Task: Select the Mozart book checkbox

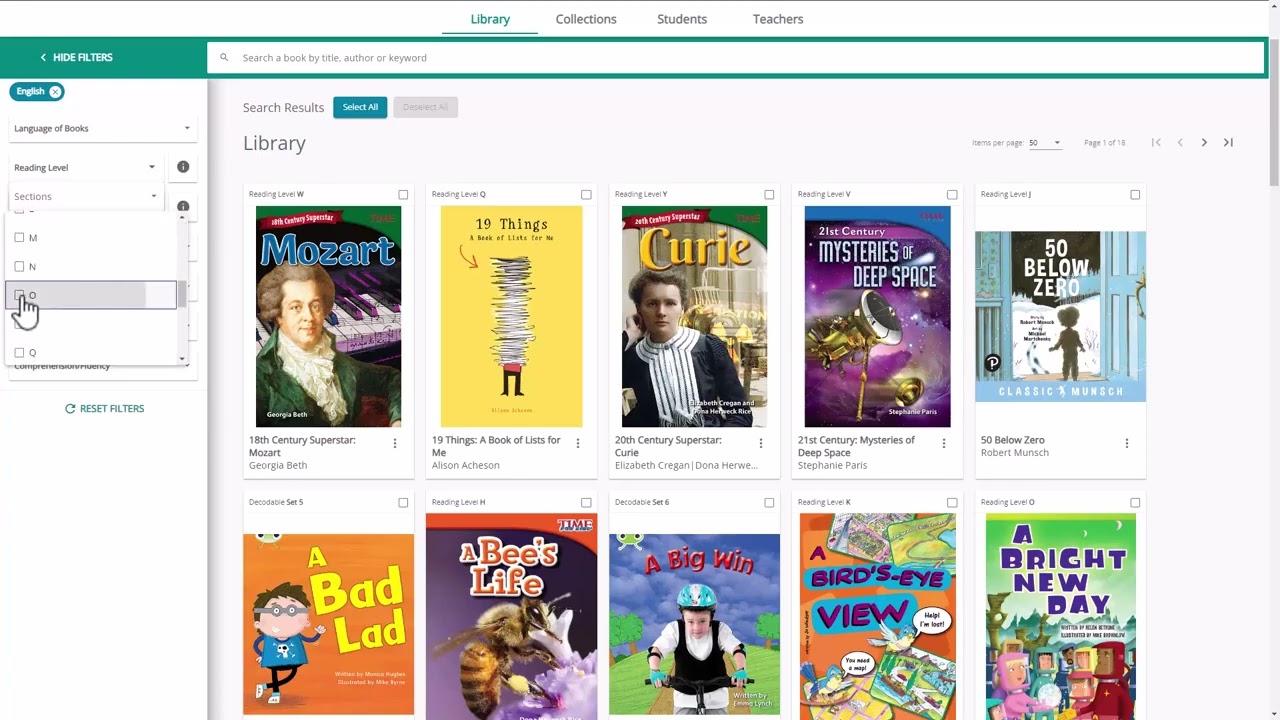Action: click(403, 195)
